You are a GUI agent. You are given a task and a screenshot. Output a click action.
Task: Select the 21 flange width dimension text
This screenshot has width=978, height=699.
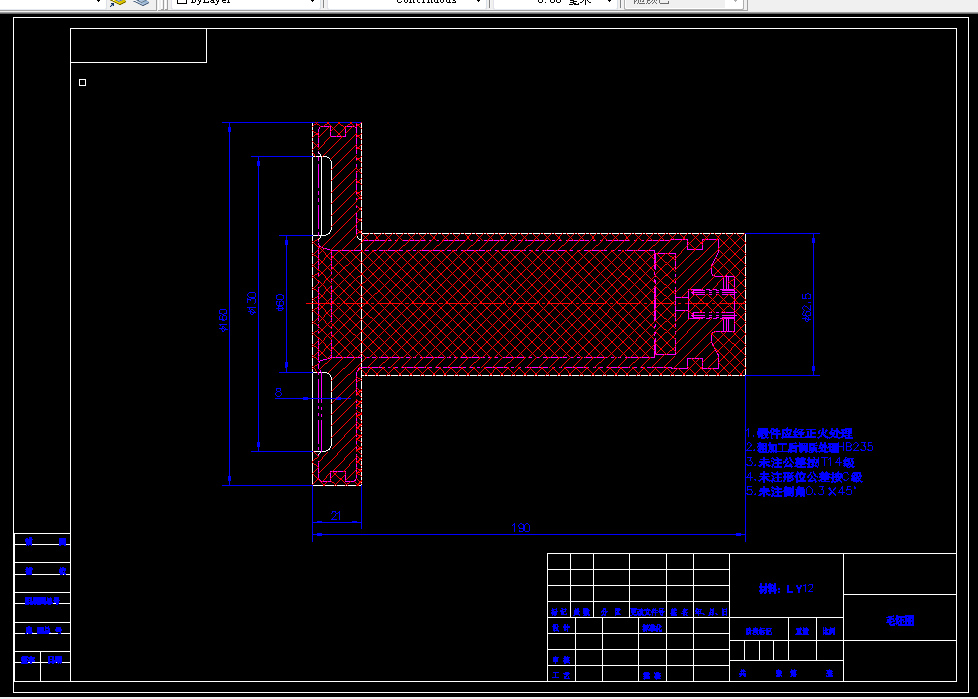336,516
